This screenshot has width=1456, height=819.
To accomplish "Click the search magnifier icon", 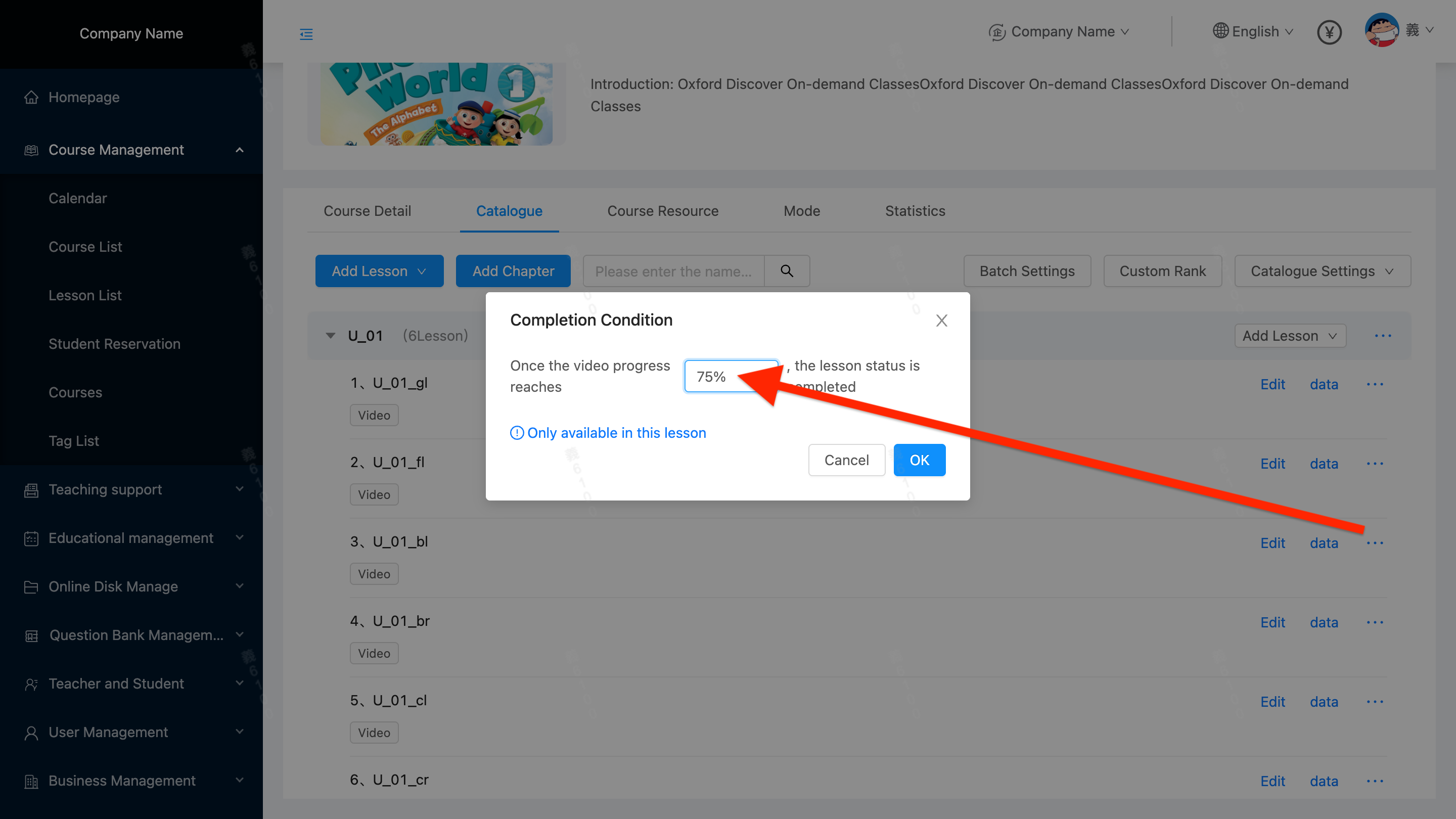I will [x=786, y=271].
